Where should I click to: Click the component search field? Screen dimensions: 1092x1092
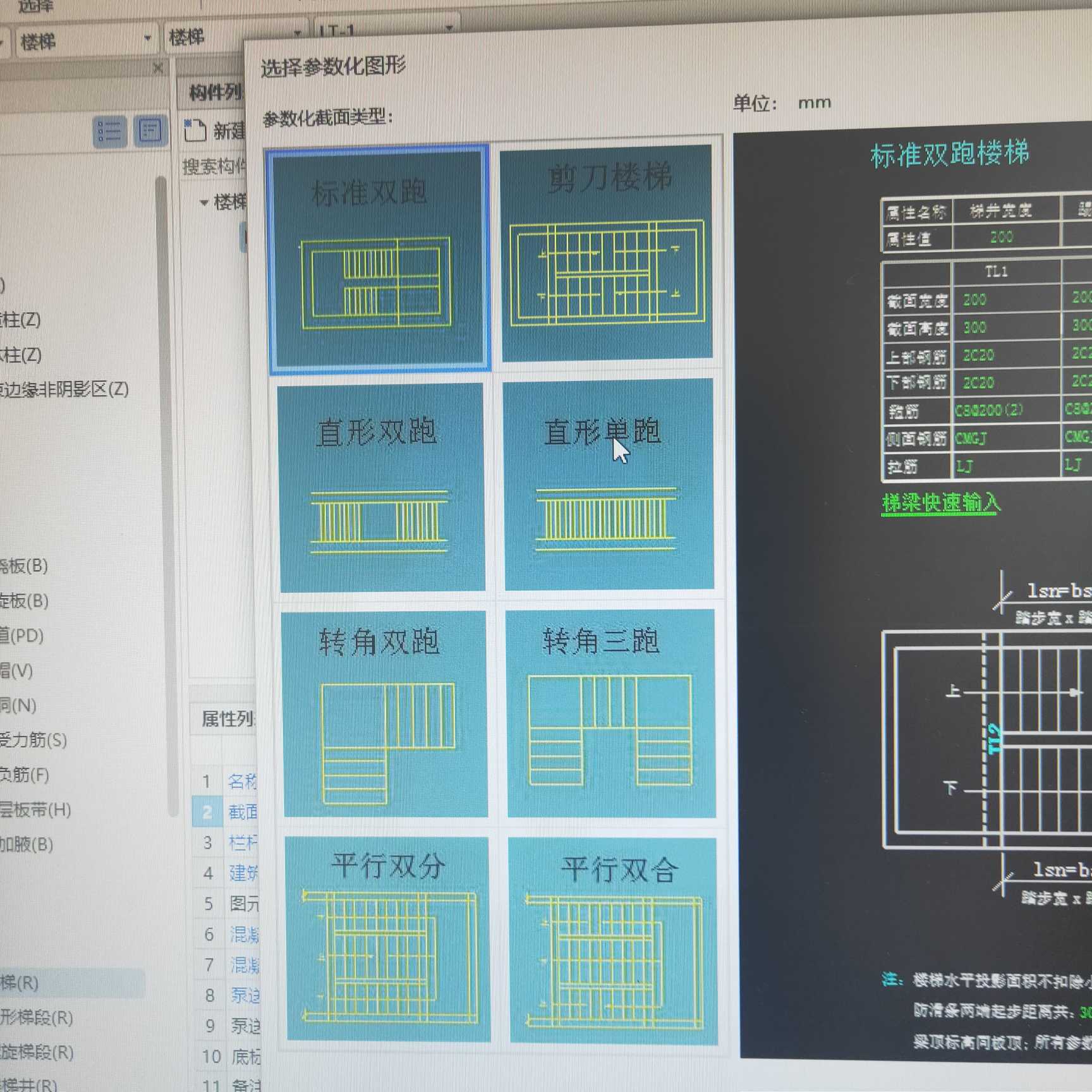[215, 167]
